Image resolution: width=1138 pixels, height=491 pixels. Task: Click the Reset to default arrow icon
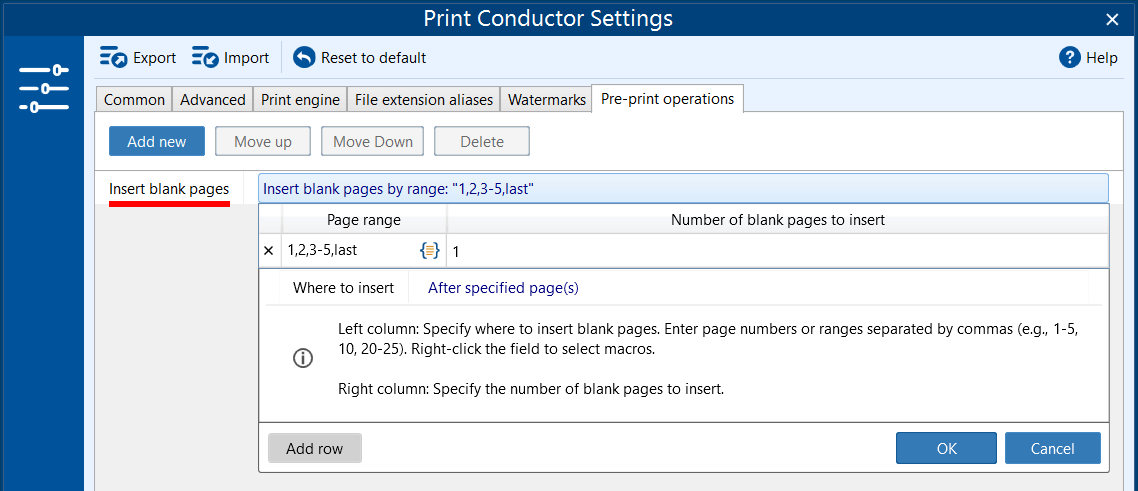(x=304, y=58)
